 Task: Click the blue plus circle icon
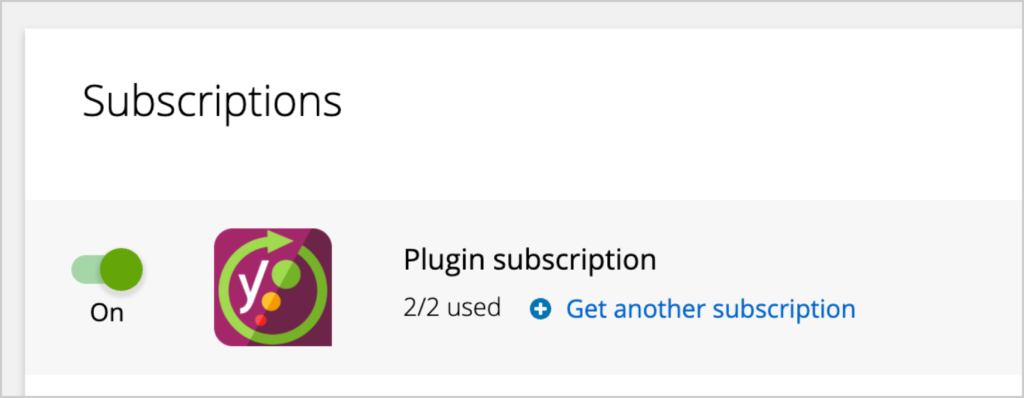click(540, 308)
